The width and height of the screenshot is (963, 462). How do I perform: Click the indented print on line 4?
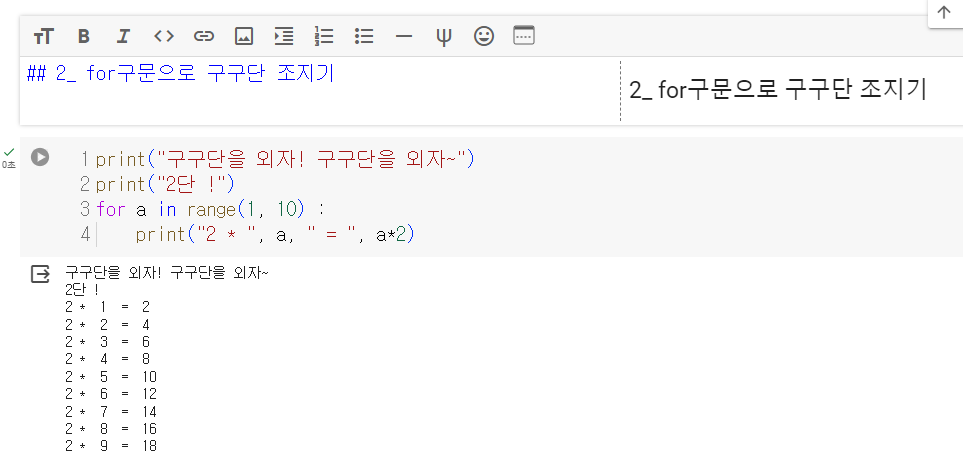pos(275,235)
